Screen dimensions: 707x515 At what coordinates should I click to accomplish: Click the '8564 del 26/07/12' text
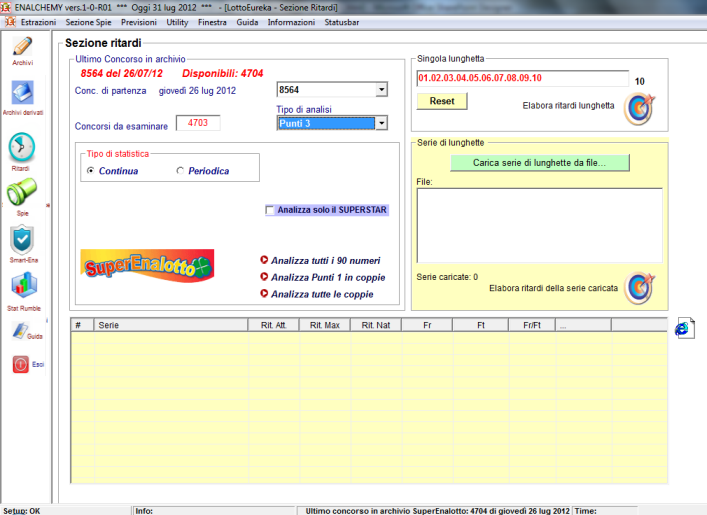[122, 74]
